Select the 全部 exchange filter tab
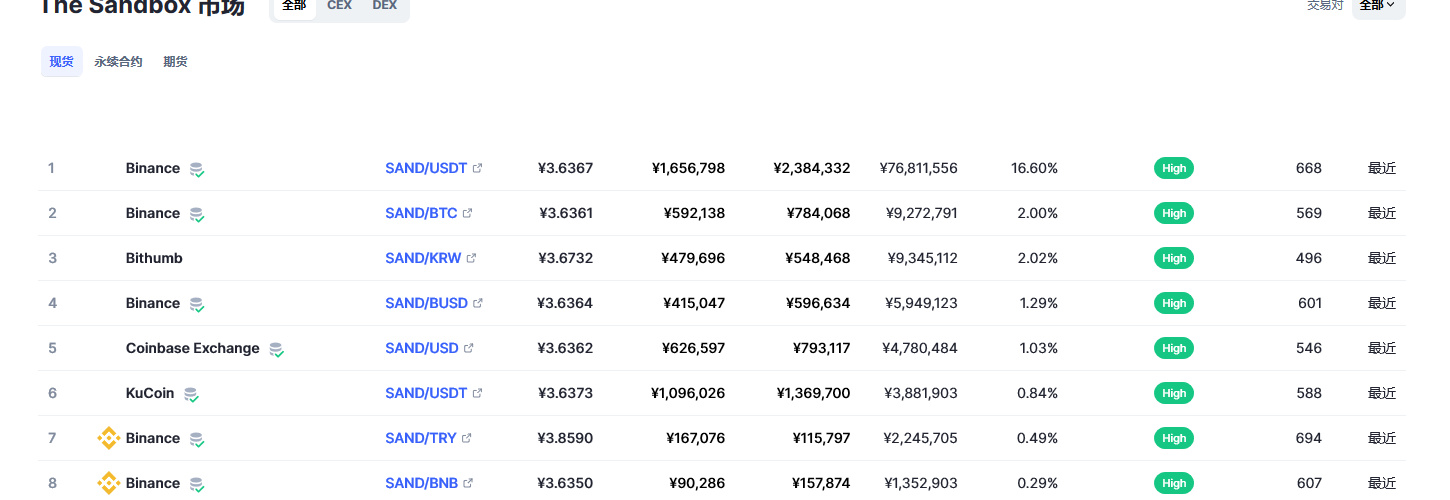The height and width of the screenshot is (500, 1450). (x=294, y=6)
